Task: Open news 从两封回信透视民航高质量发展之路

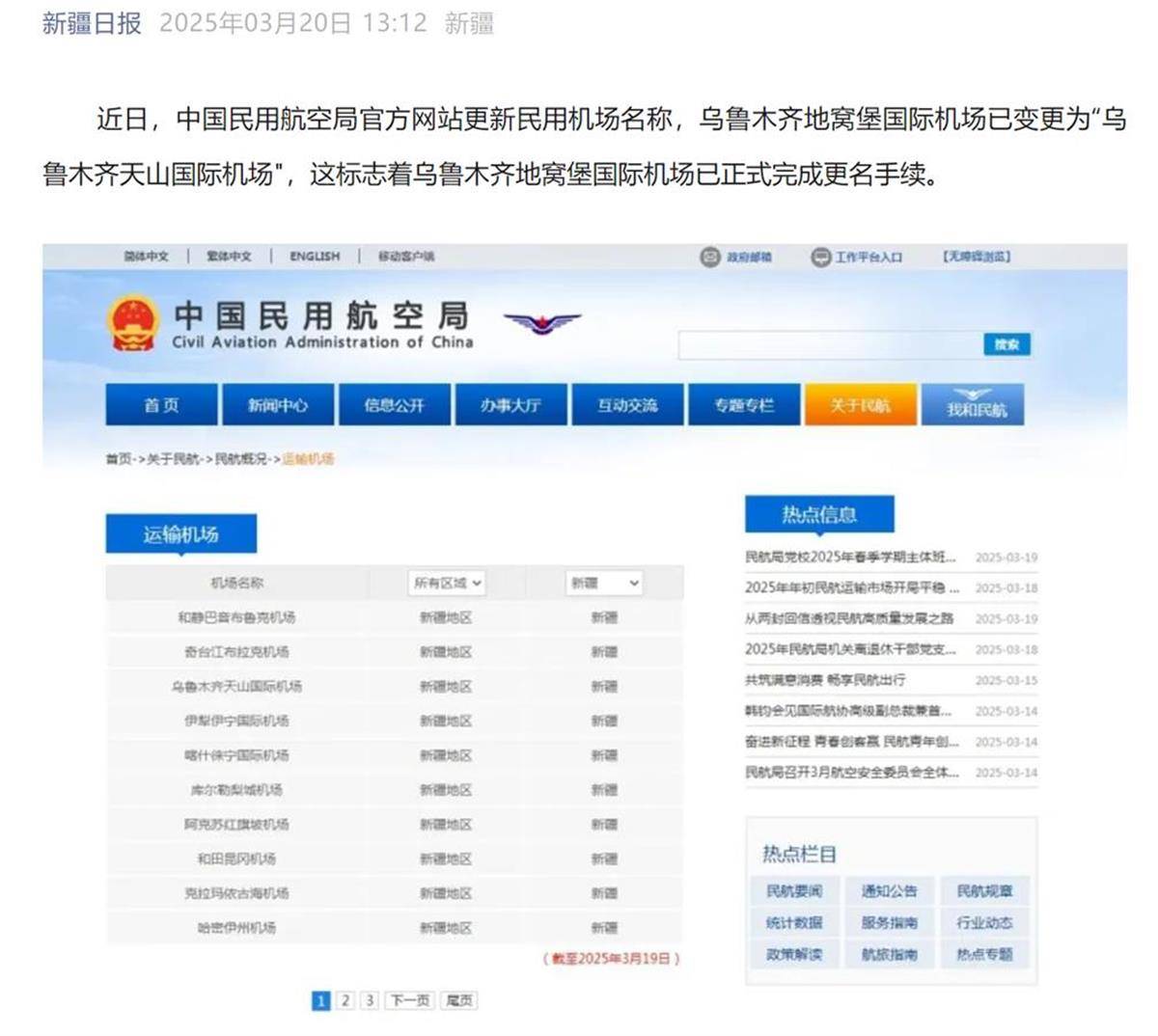Action: point(849,618)
